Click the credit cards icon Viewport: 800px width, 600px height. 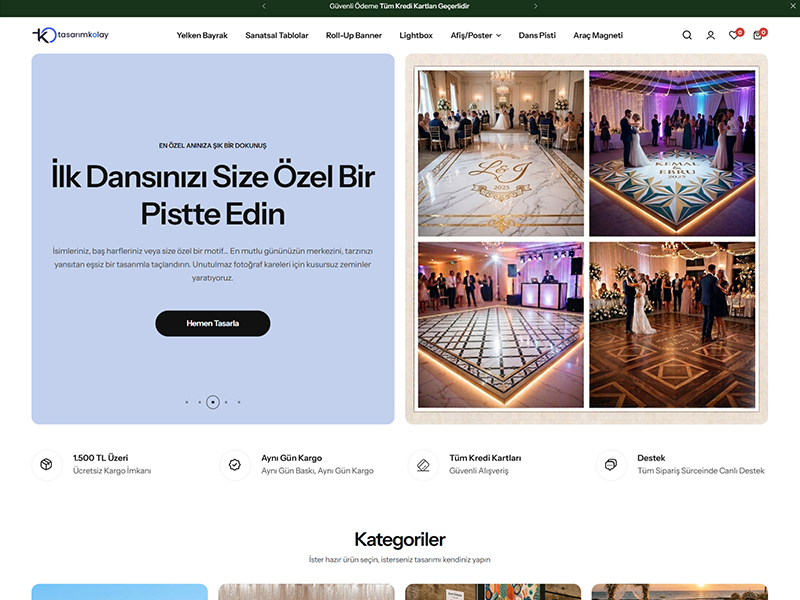coord(423,465)
